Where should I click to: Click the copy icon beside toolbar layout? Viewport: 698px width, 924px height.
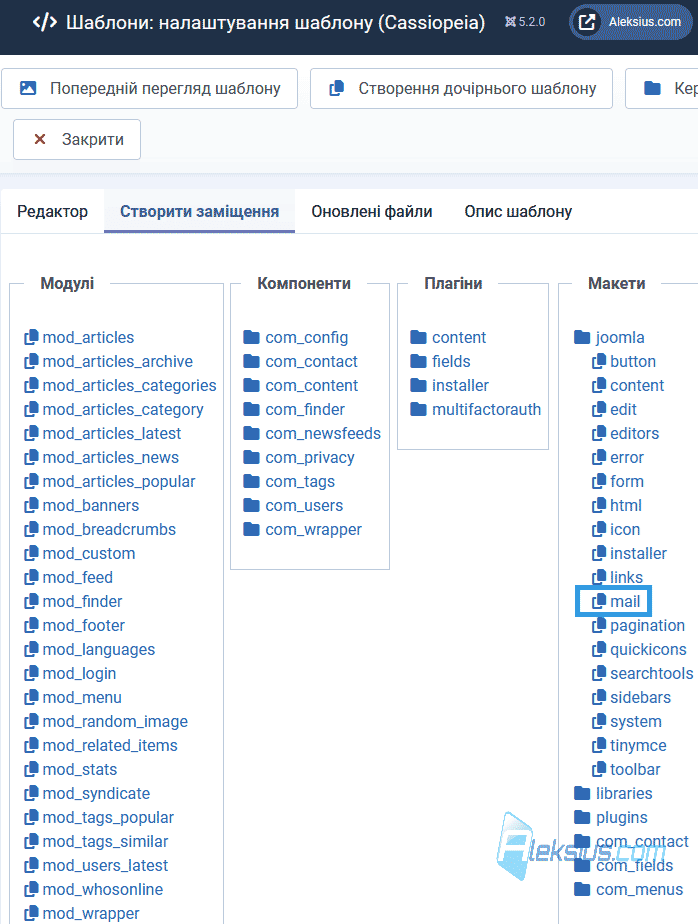pos(599,769)
